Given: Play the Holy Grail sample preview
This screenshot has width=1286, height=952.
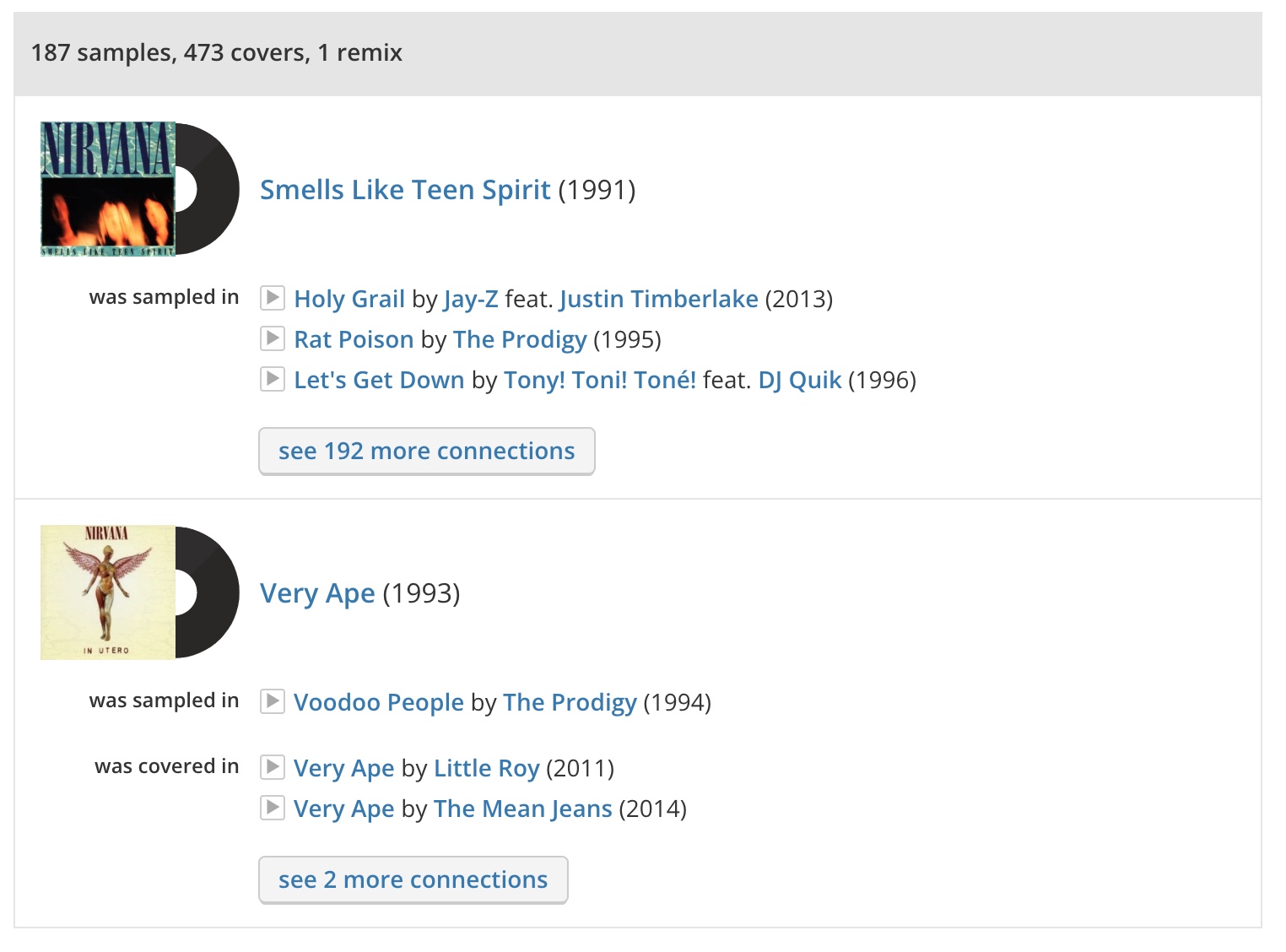Looking at the screenshot, I should pos(272,298).
